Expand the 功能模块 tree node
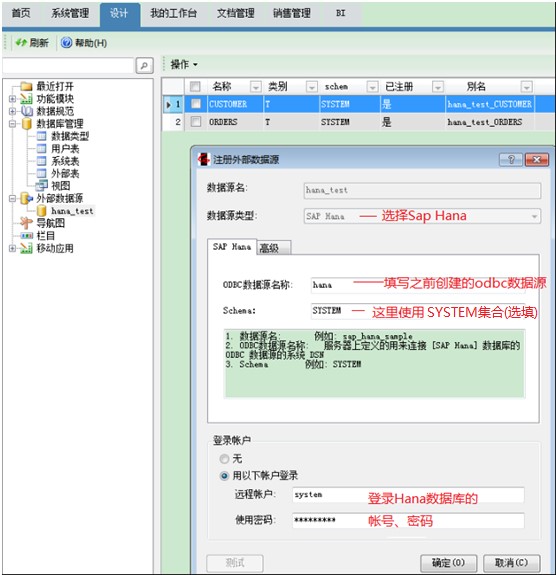Viewport: 556px width, 575px height. click(x=12, y=99)
